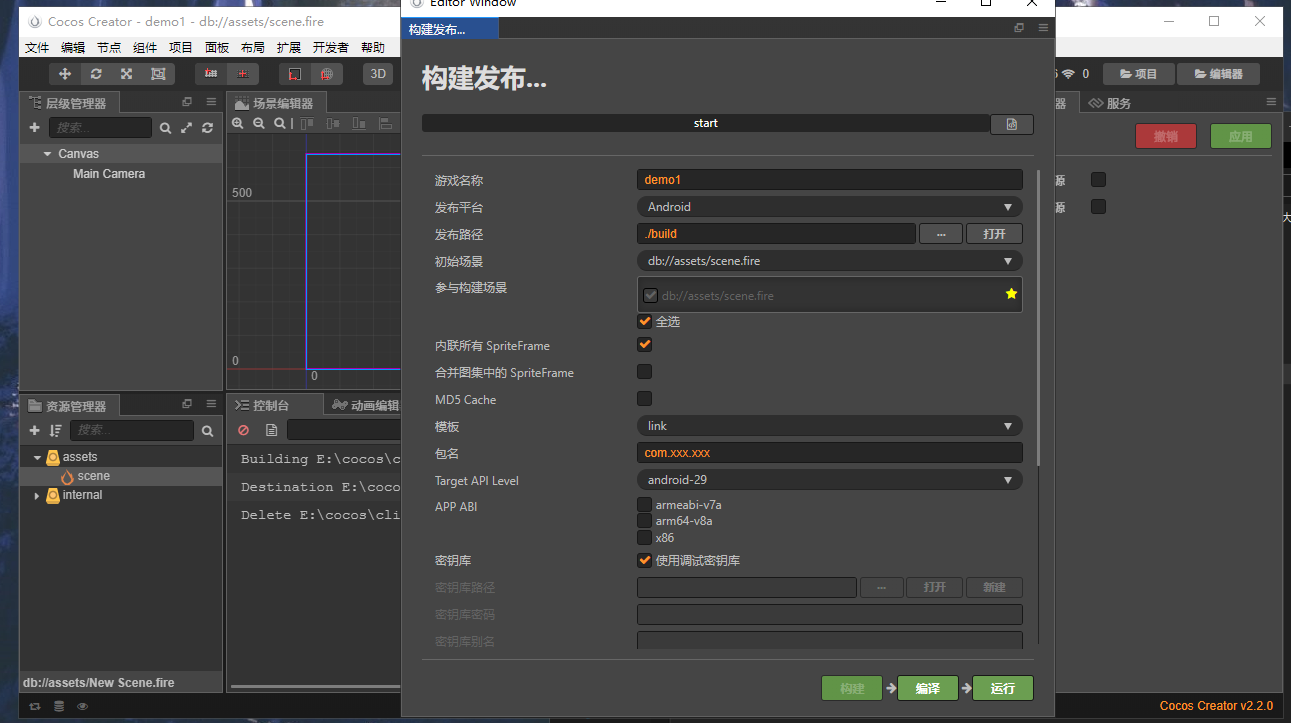Check the armeabi-v7a ABI option
The width and height of the screenshot is (1291, 723).
point(645,505)
